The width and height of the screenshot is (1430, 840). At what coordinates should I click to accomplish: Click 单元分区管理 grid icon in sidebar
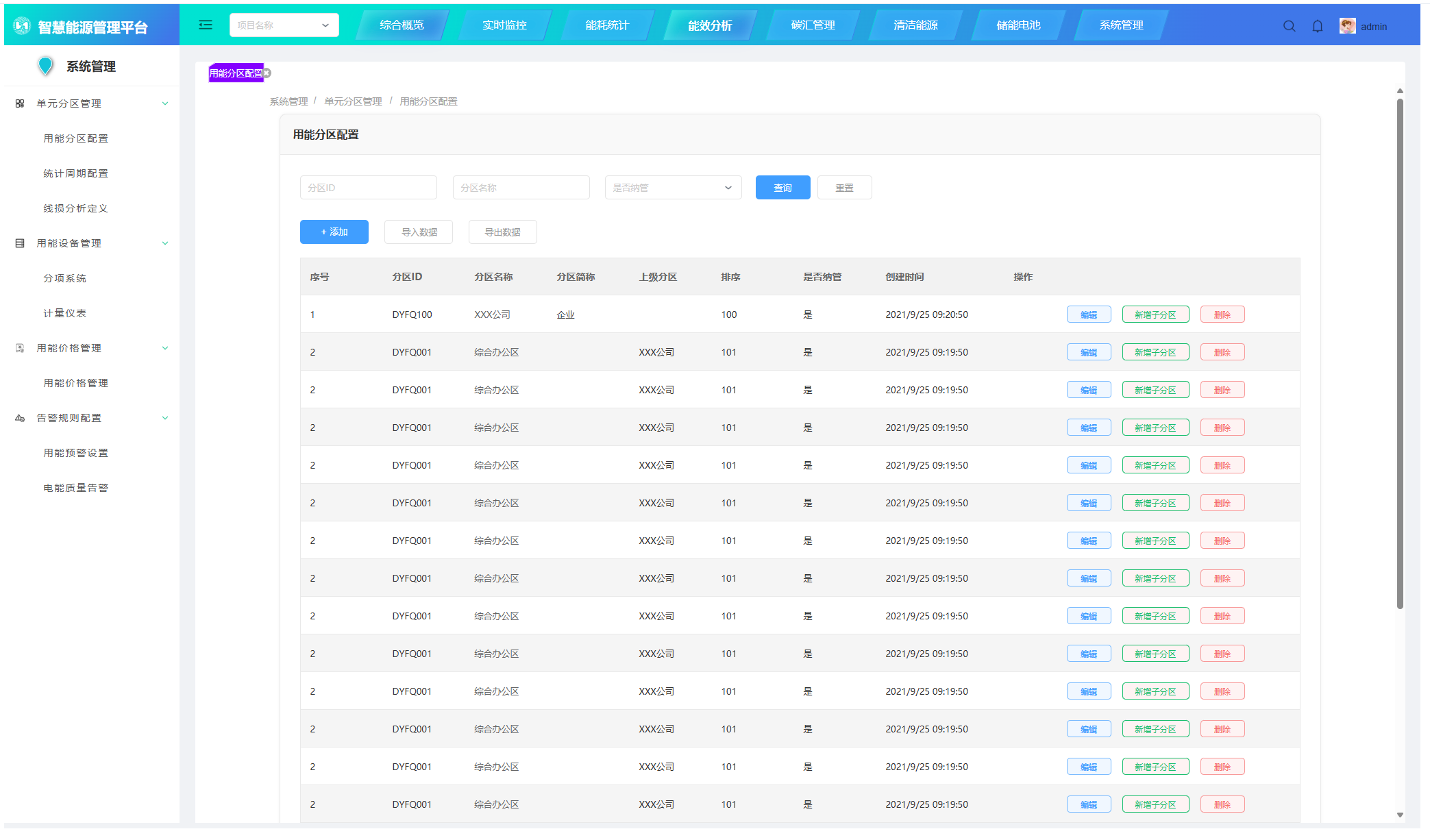coord(20,103)
